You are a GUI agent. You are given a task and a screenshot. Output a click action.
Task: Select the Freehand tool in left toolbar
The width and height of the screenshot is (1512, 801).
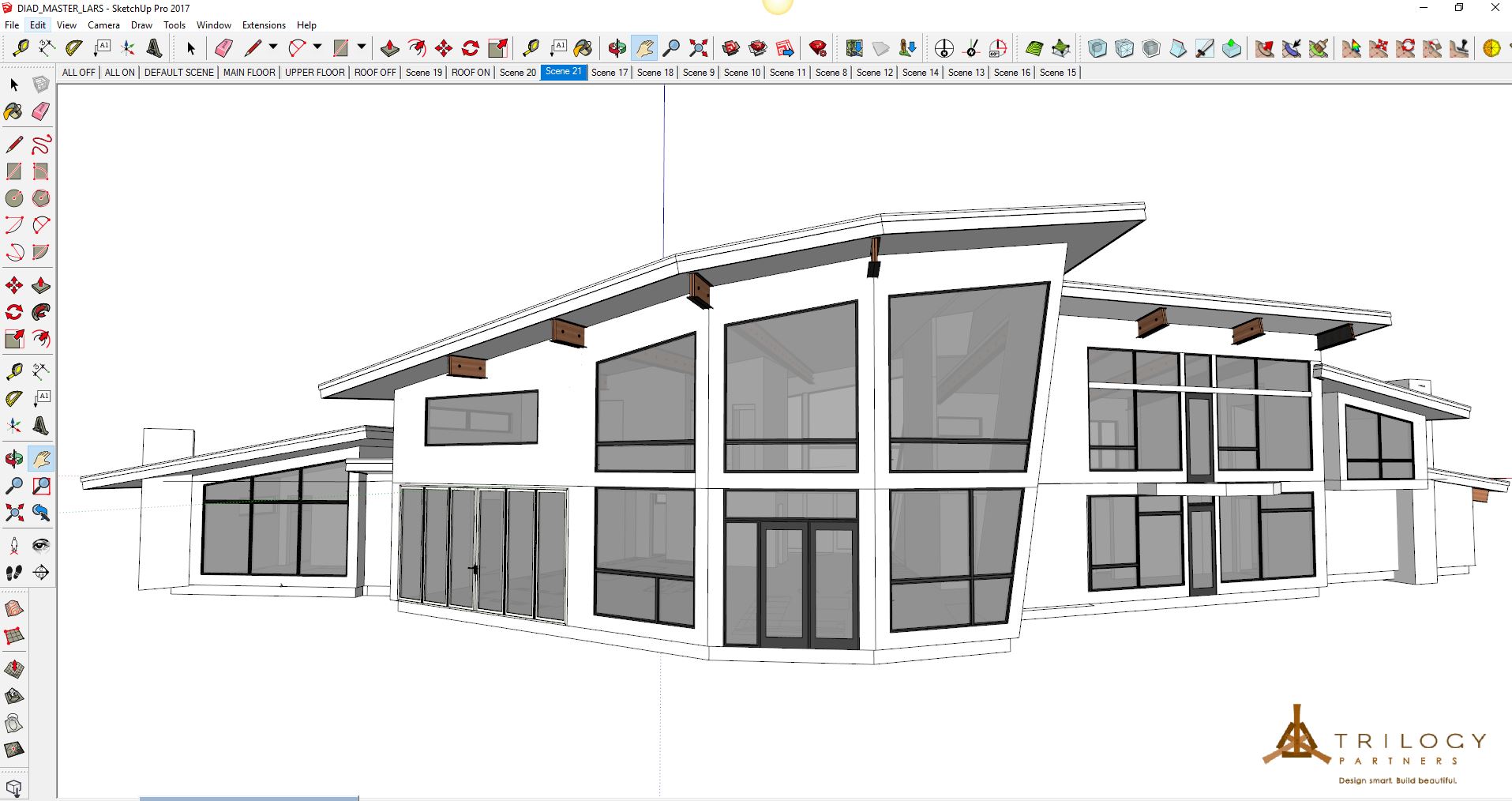coord(41,145)
